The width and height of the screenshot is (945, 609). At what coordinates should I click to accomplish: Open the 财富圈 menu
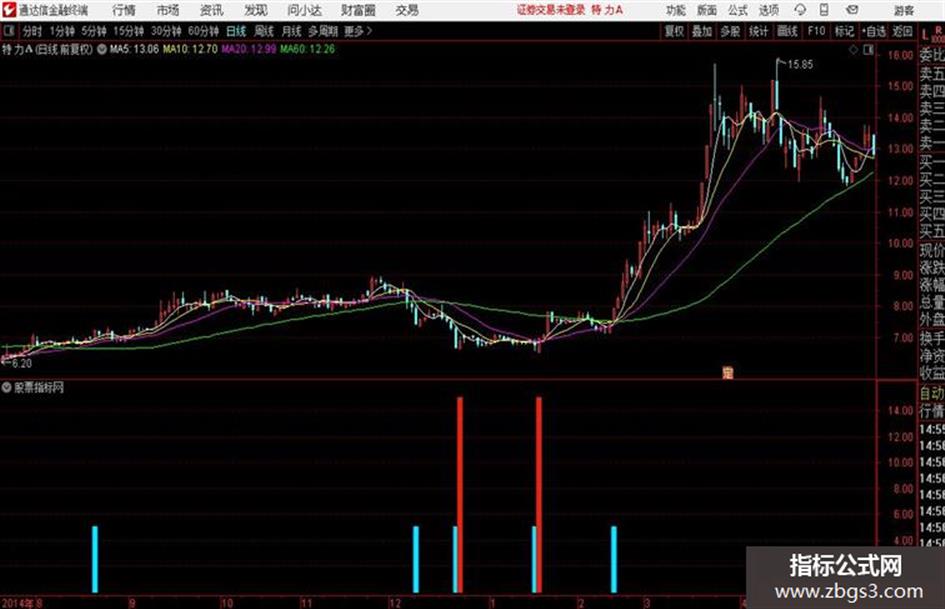click(358, 10)
